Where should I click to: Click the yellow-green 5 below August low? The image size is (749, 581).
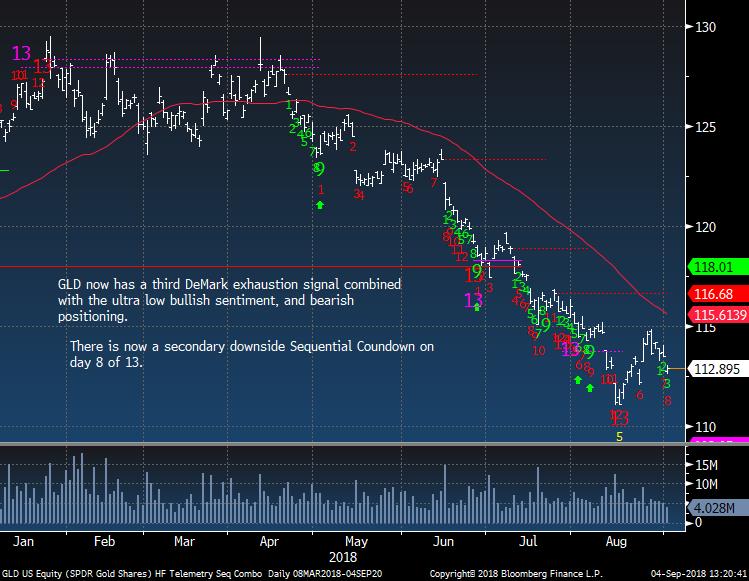(x=620, y=437)
